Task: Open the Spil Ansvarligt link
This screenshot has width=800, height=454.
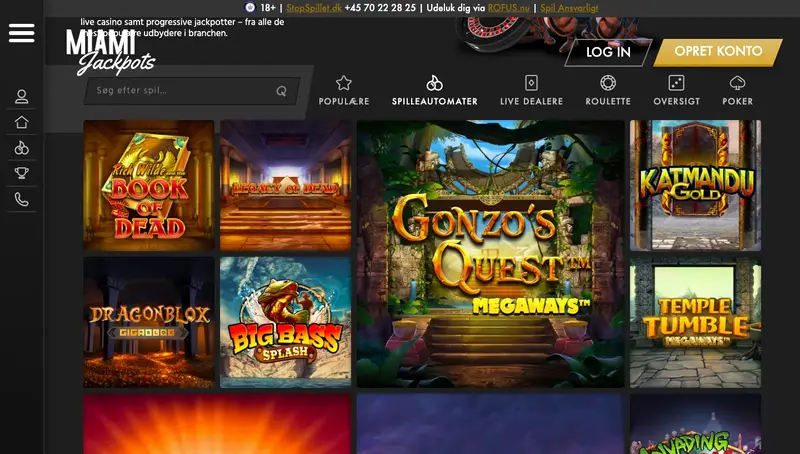Action: (569, 8)
